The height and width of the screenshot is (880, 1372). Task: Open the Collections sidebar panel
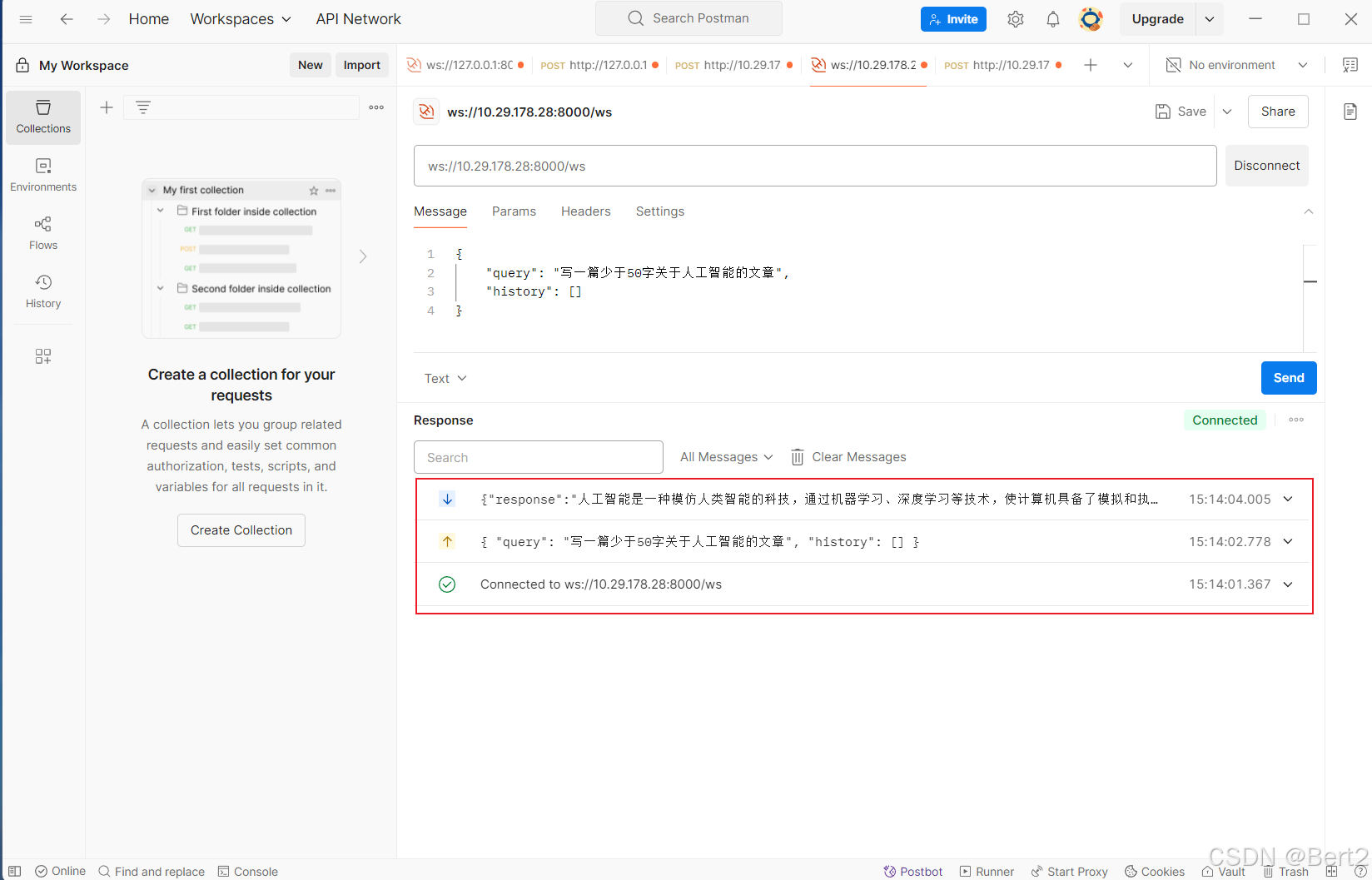(x=43, y=117)
